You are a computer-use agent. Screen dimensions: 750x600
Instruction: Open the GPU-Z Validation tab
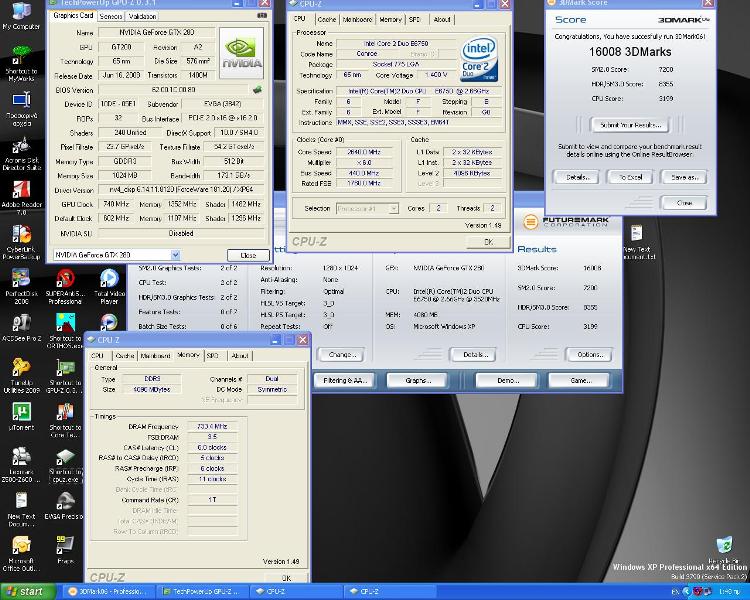142,16
